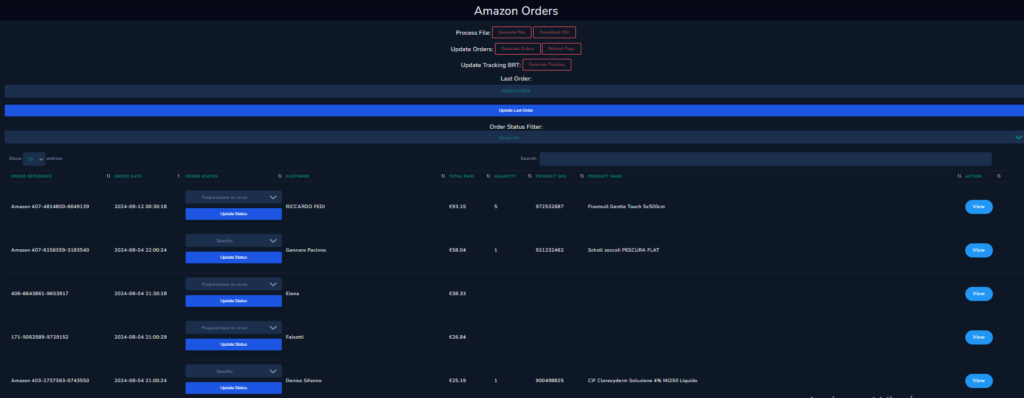
Task: Click the Generate Tracking button
Action: coord(547,65)
